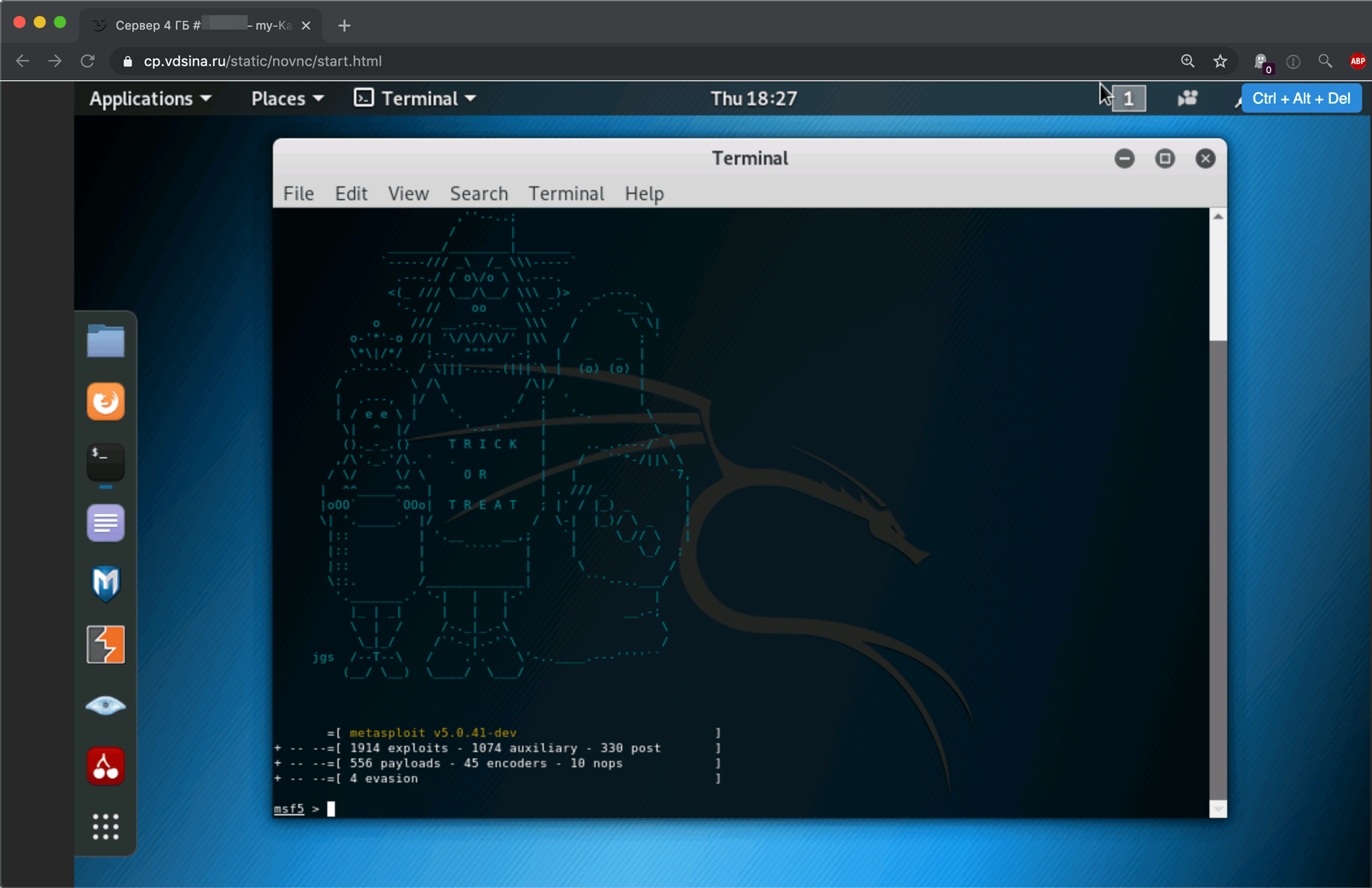The image size is (1372, 888).
Task: Maximize the Terminal window
Action: click(x=1165, y=158)
